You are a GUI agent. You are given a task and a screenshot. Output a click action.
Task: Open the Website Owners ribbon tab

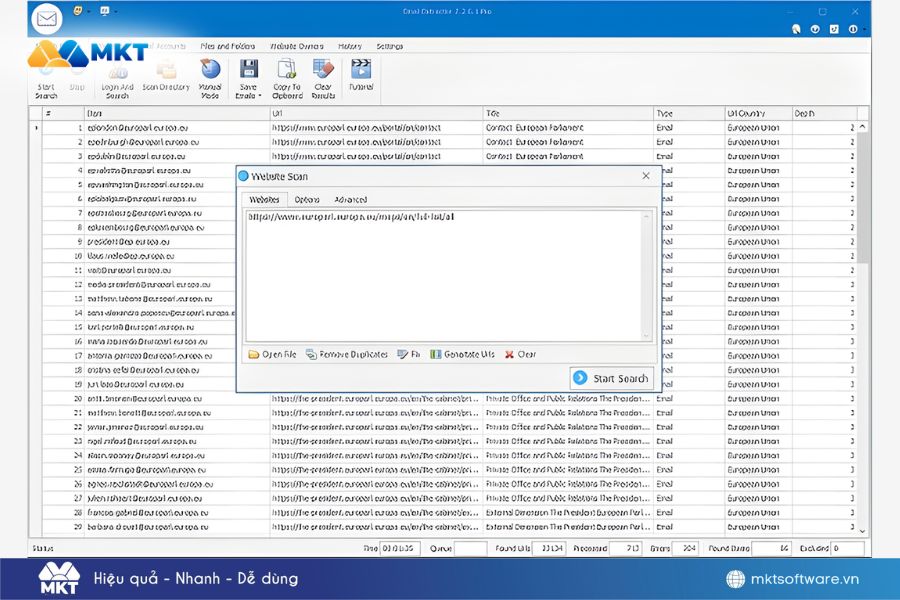coord(297,46)
